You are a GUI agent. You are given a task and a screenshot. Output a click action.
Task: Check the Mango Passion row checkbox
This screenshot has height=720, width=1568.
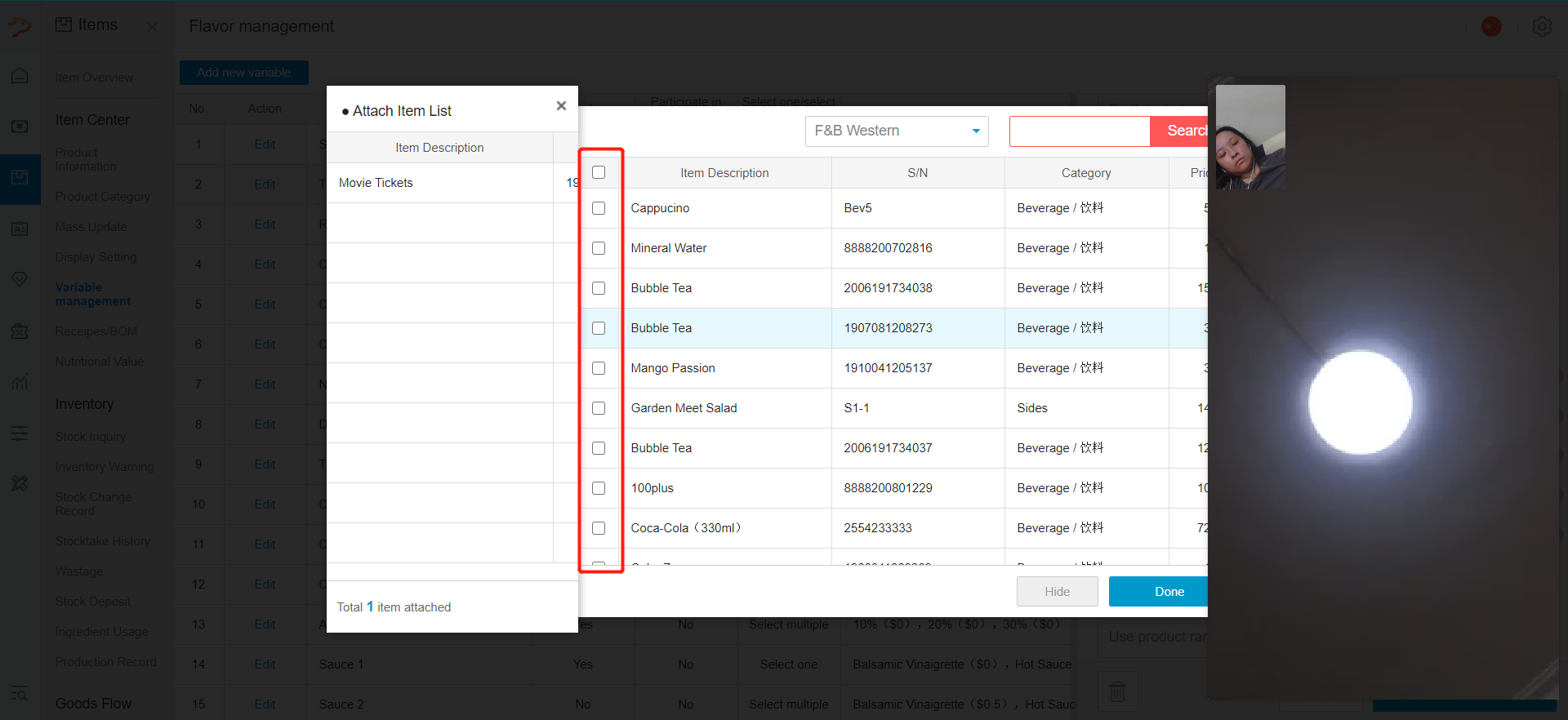coord(599,368)
